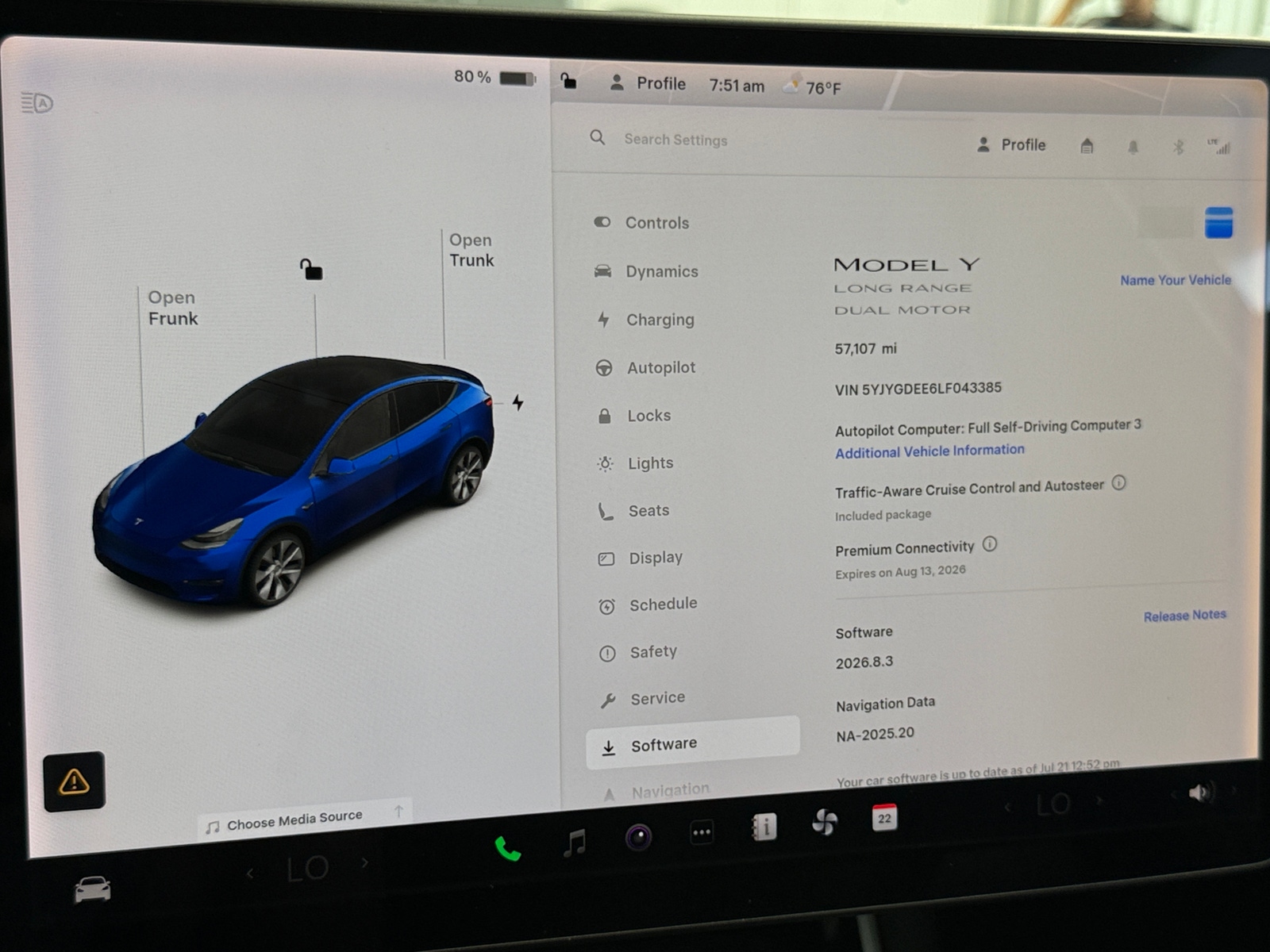Viewport: 1270px width, 952px height.
Task: Tap the passenger LO temperature setting
Action: 1053,805
